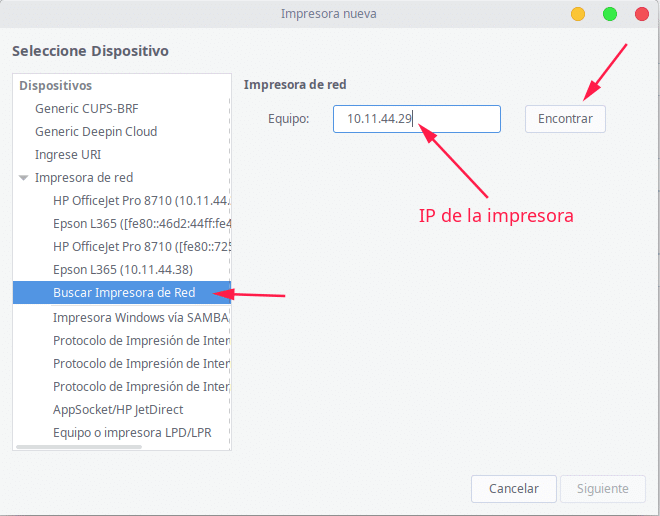The image size is (660, 516).
Task: Select Generic CUPS-BRF device
Action: [88, 108]
